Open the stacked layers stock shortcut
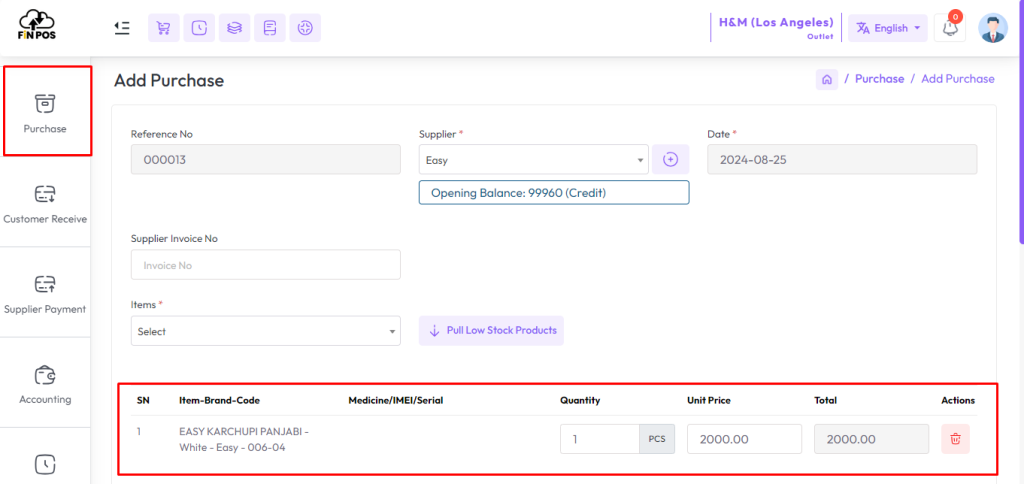The image size is (1024, 484). (234, 28)
